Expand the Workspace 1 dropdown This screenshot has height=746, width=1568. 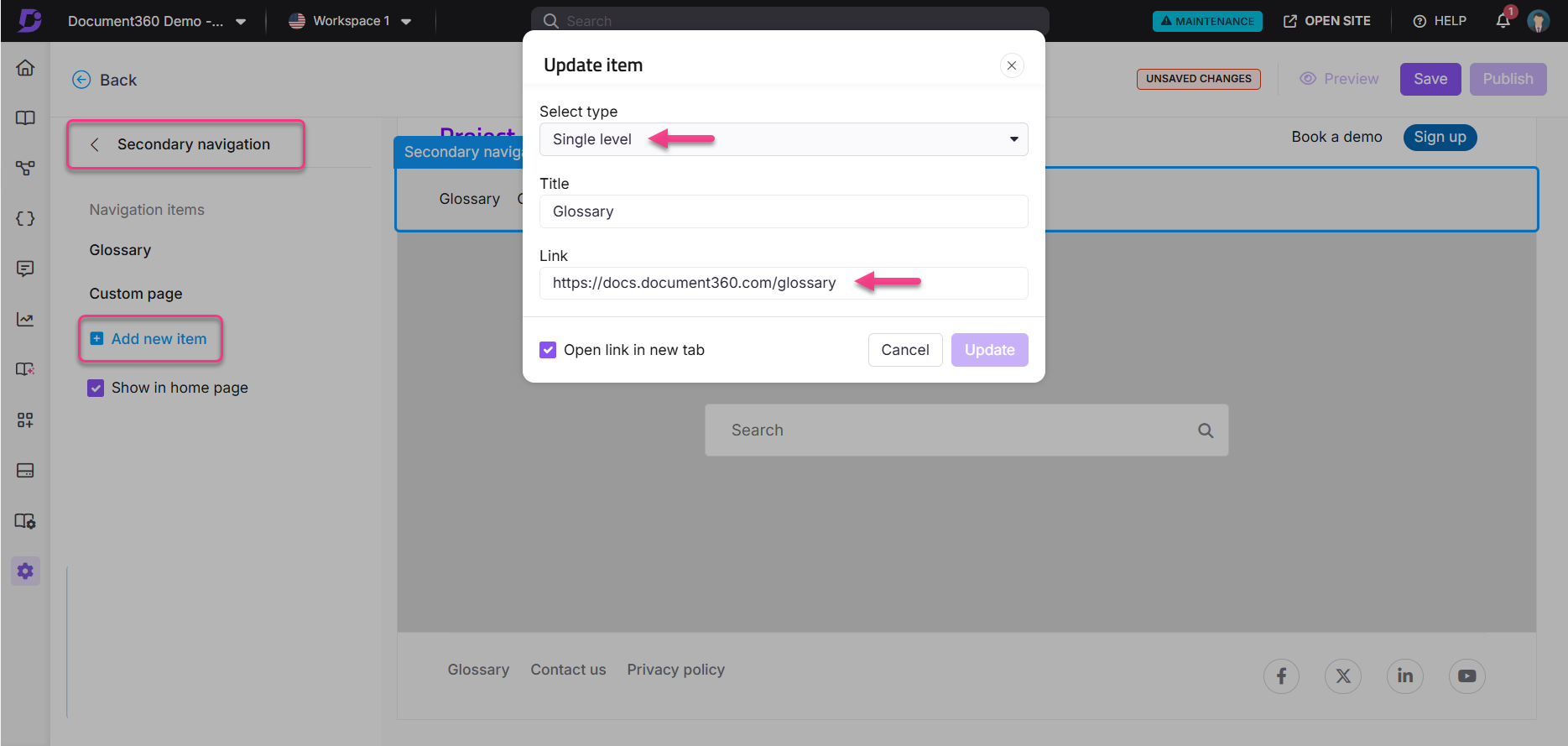point(406,22)
